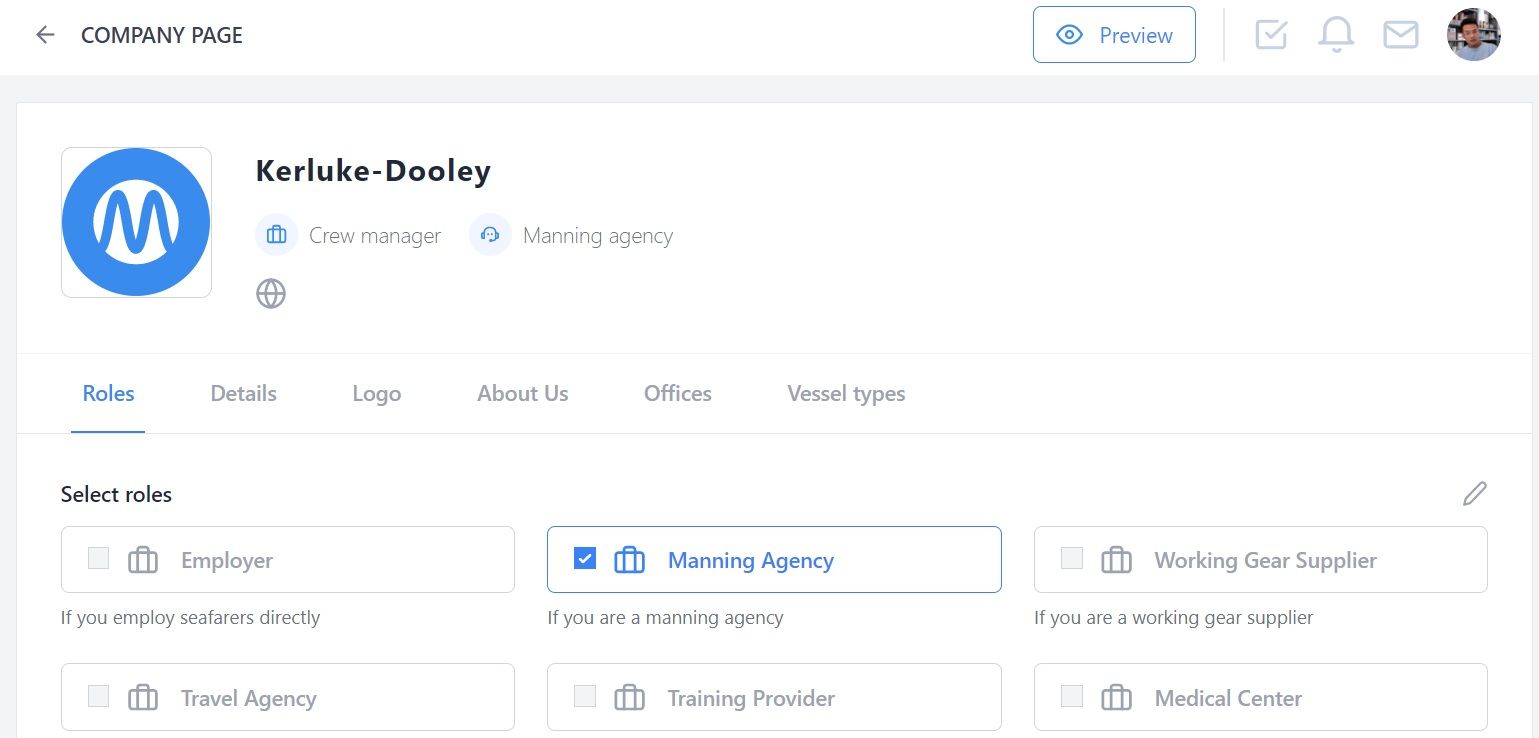The width and height of the screenshot is (1539, 738).
Task: Click the Employer role label
Action: tap(227, 561)
